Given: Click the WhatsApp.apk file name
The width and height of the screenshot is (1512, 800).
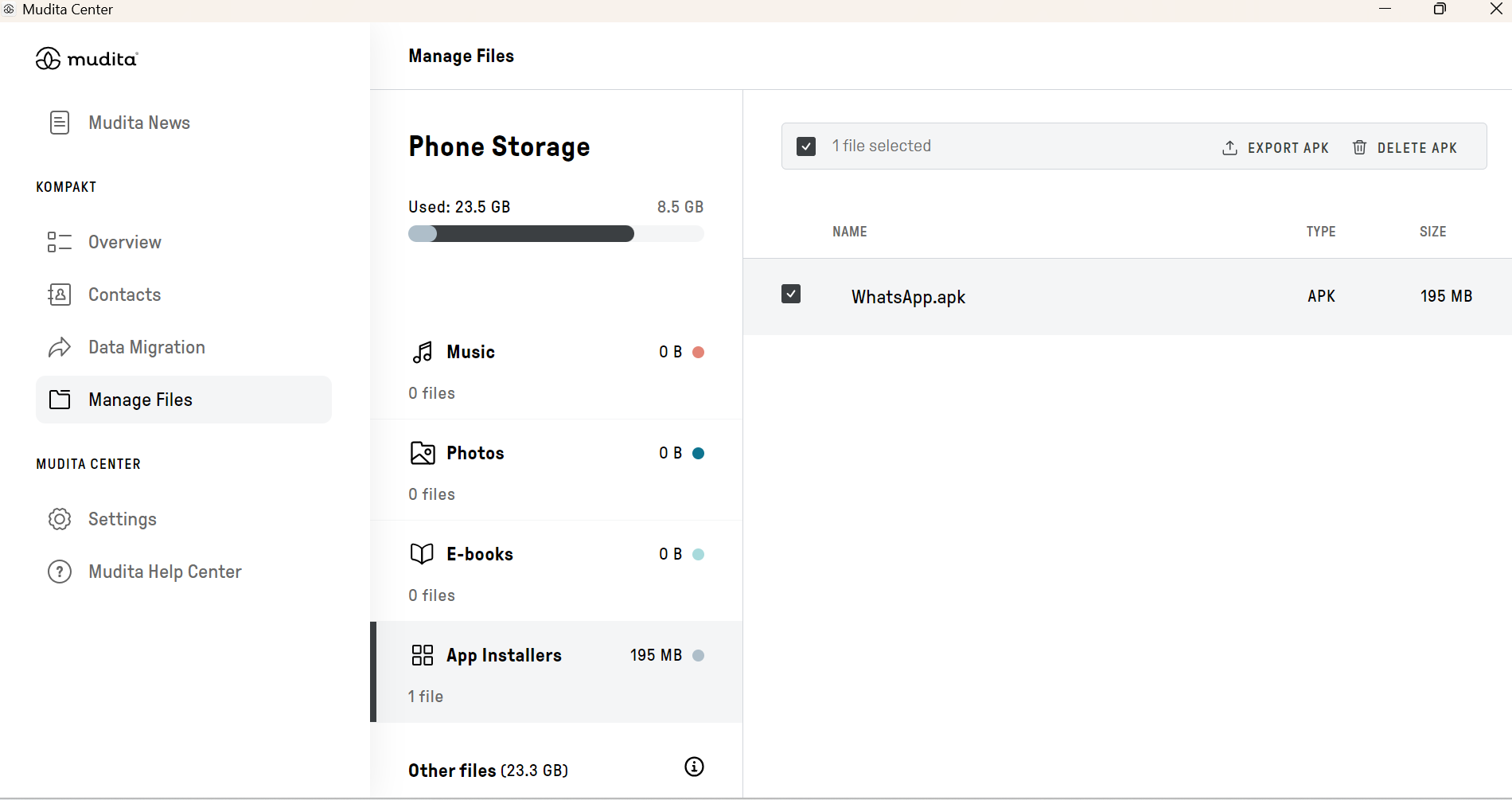Looking at the screenshot, I should click(908, 297).
